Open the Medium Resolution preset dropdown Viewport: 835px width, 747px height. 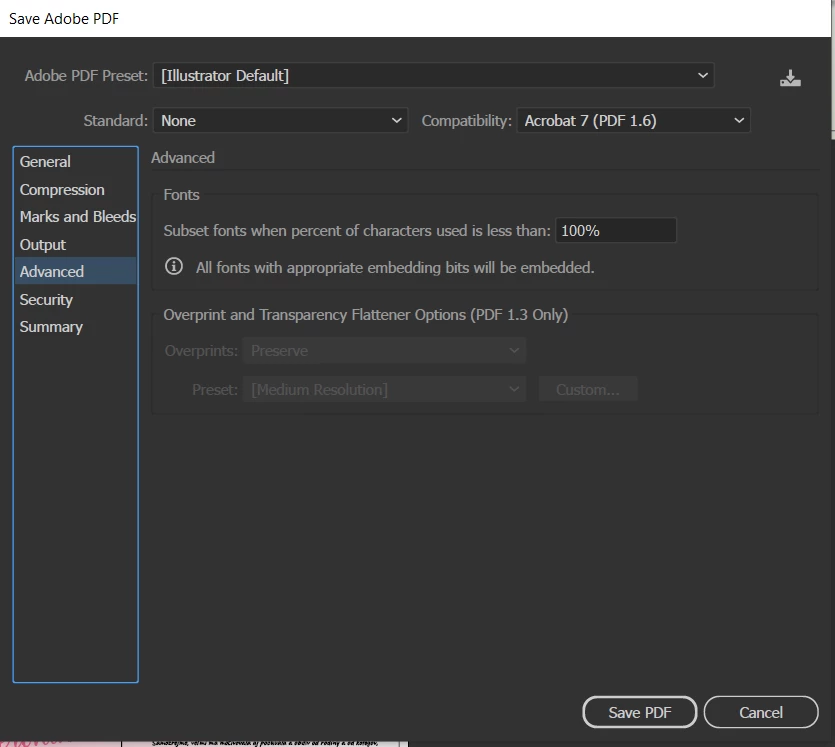384,390
